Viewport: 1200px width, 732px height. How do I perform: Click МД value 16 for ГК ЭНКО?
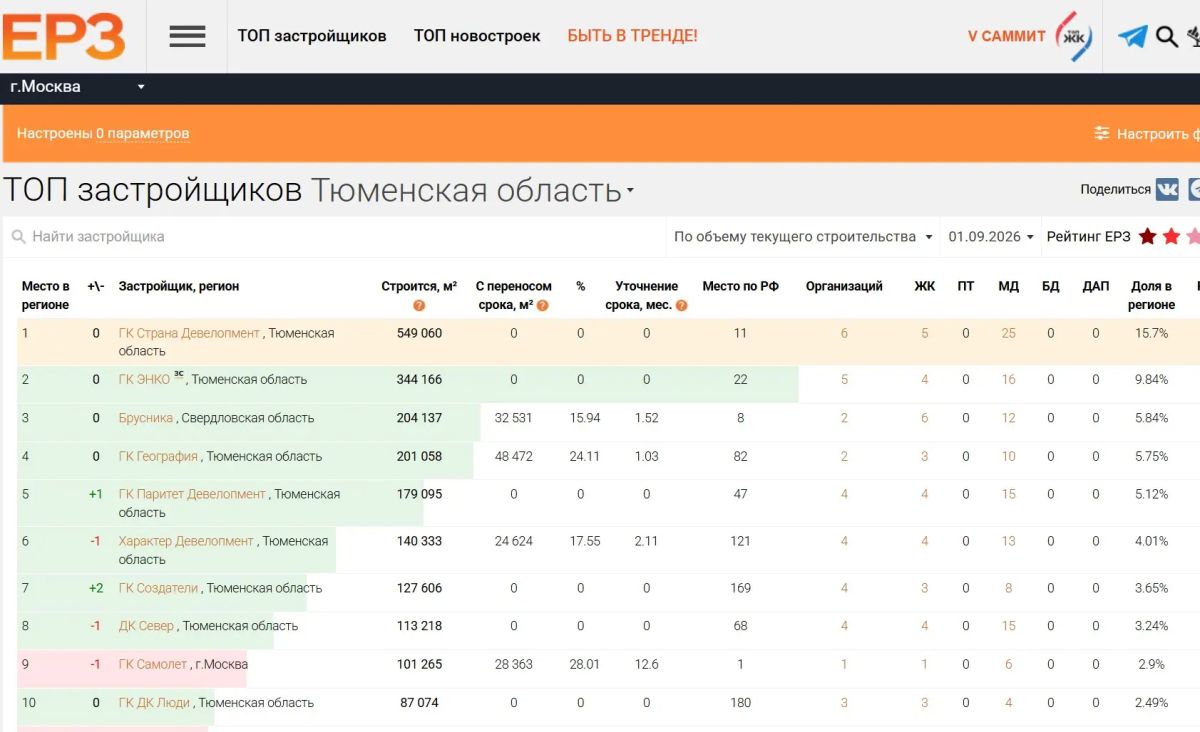tap(1008, 379)
